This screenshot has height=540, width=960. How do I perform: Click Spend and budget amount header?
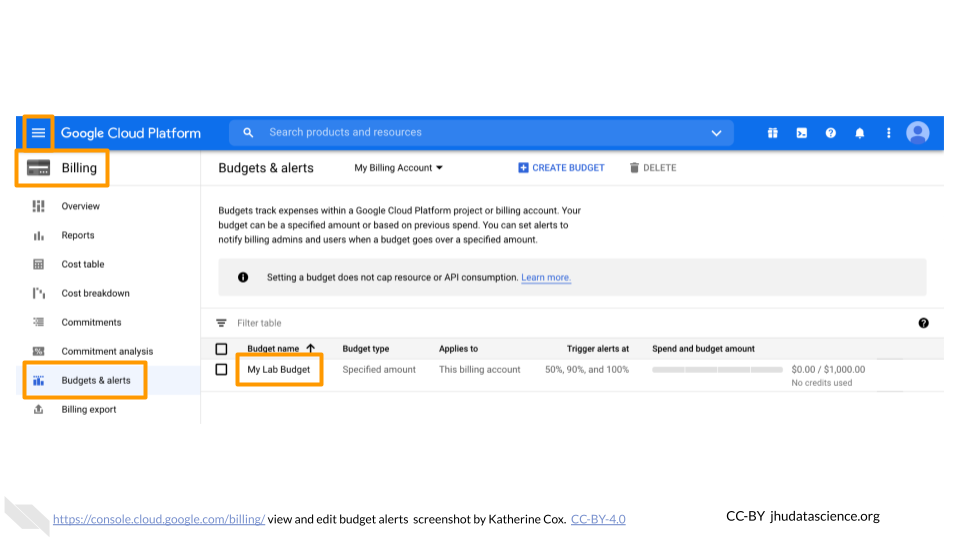tap(703, 349)
